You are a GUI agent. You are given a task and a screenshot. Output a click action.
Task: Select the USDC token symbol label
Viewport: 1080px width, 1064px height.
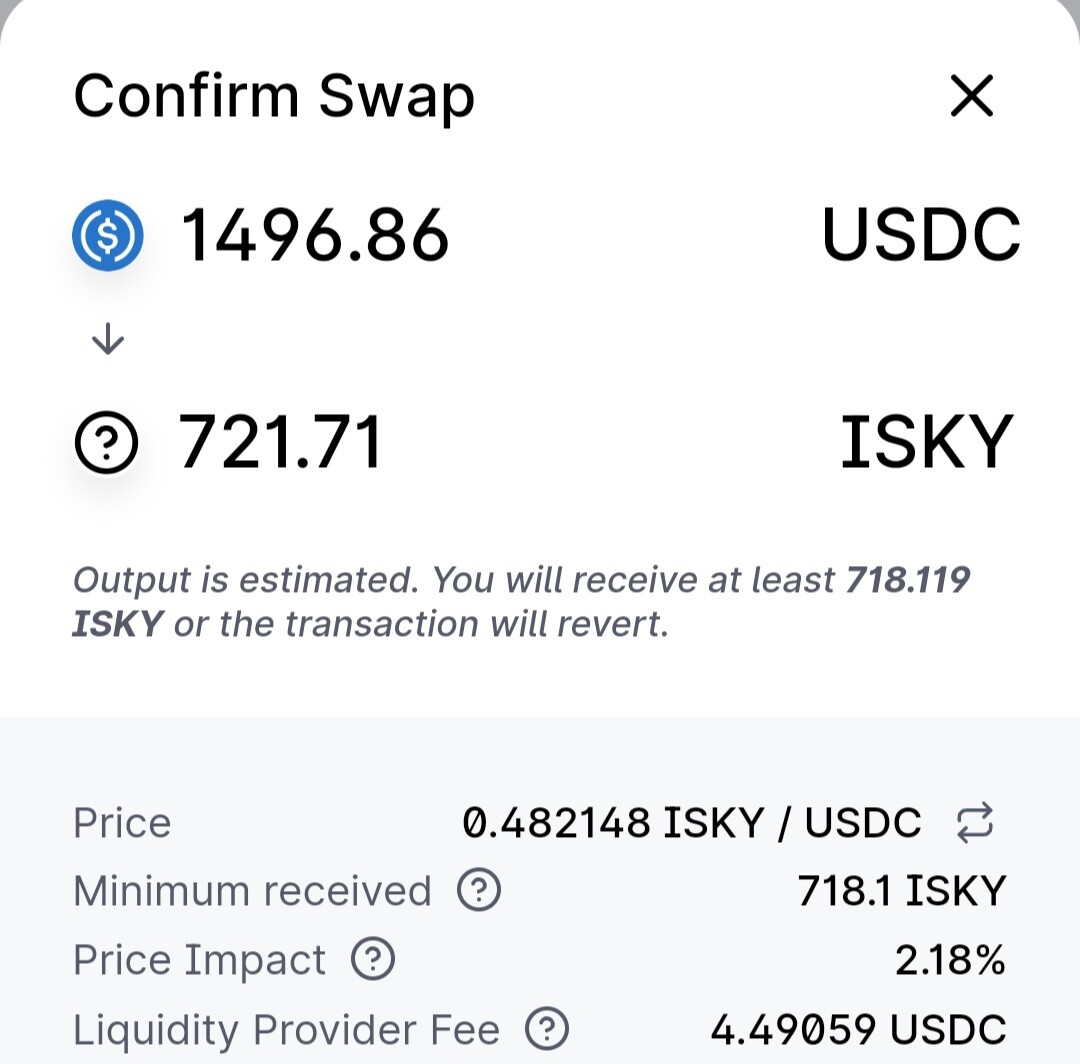921,235
